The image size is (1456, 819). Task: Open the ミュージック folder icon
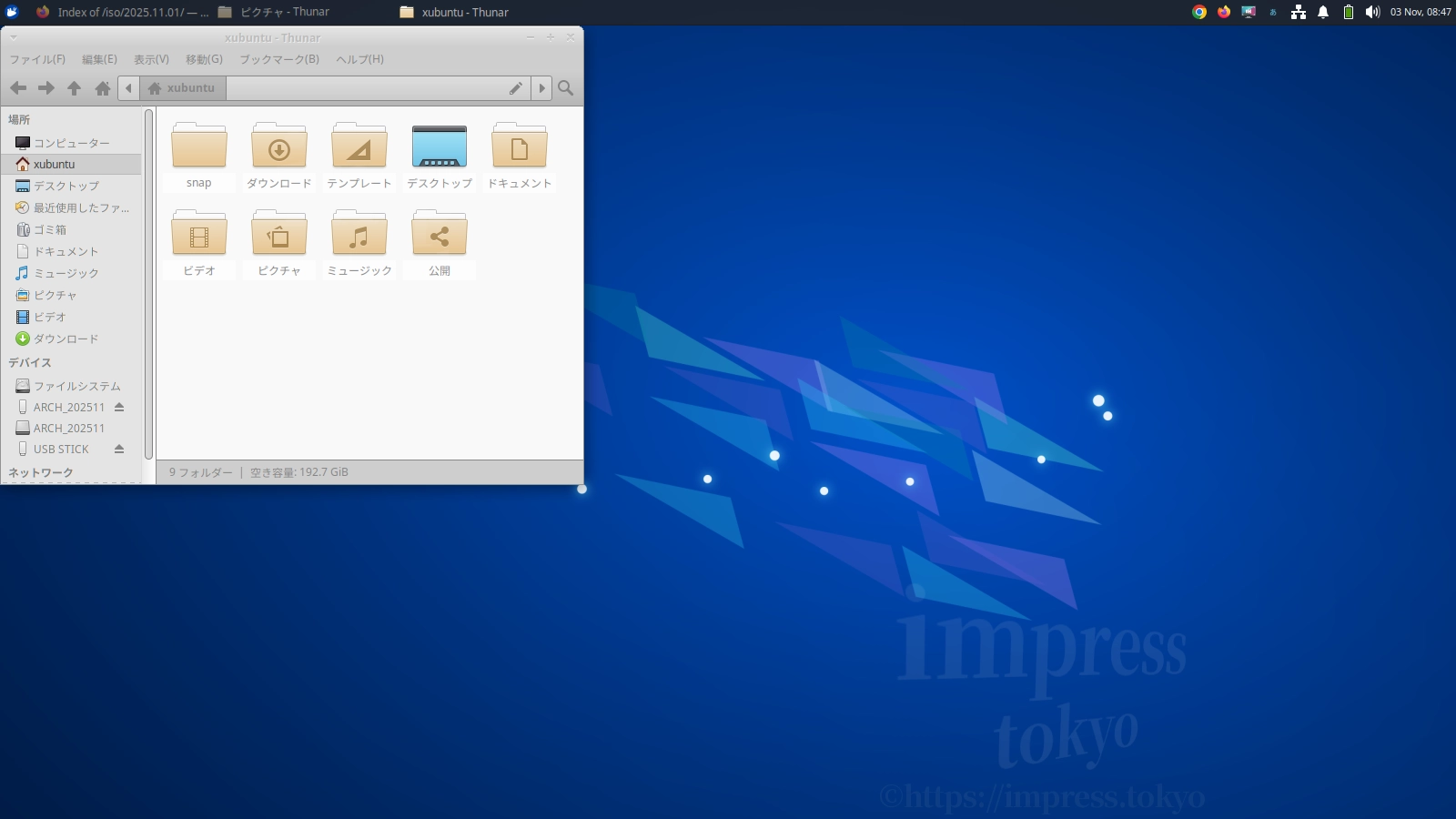tap(359, 242)
